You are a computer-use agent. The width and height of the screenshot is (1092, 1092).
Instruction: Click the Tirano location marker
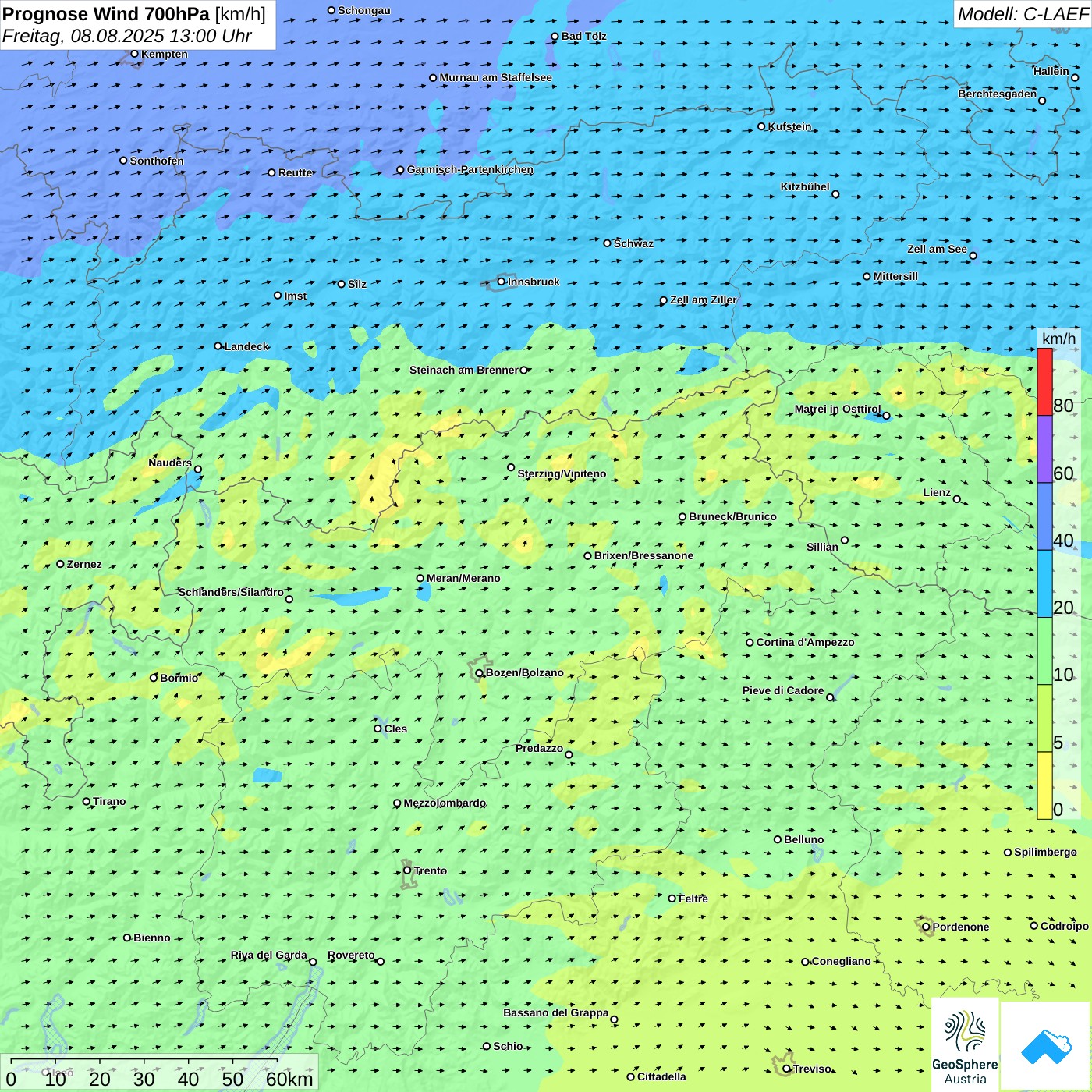[x=87, y=801]
